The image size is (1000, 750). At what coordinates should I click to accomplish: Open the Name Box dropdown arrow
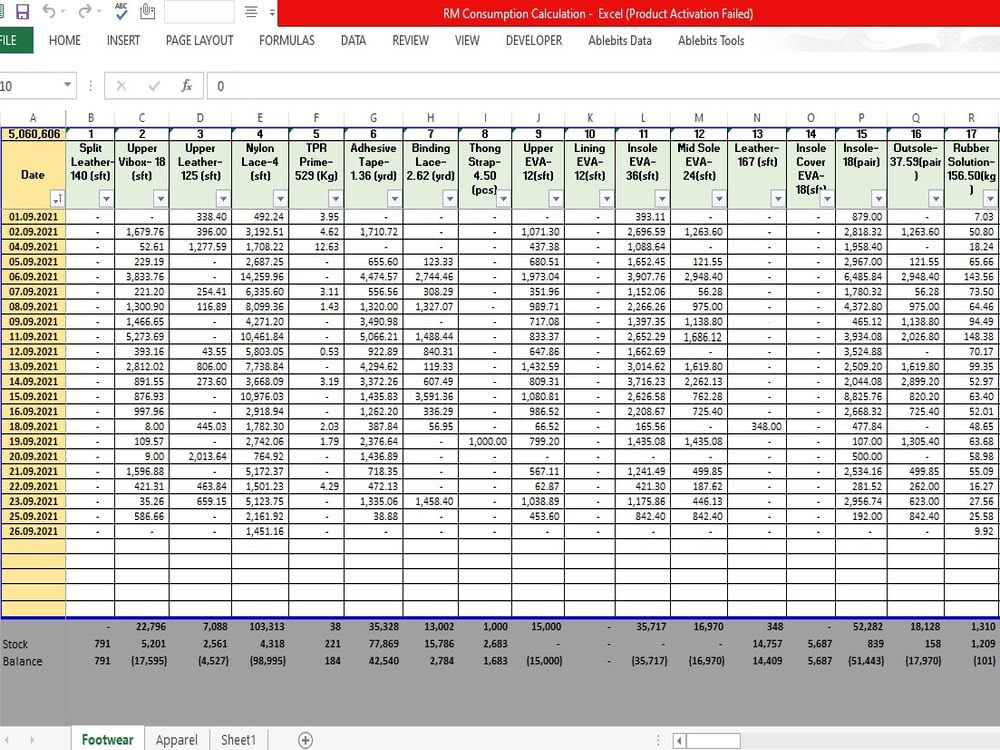tap(67, 85)
